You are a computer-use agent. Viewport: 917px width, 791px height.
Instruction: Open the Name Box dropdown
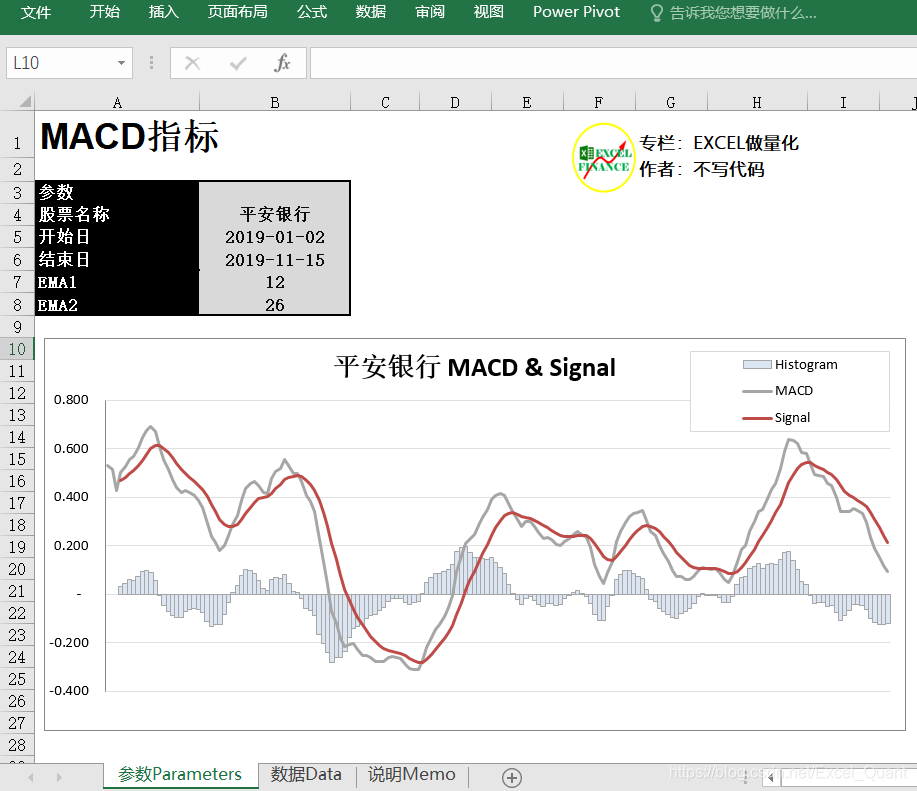tap(122, 62)
